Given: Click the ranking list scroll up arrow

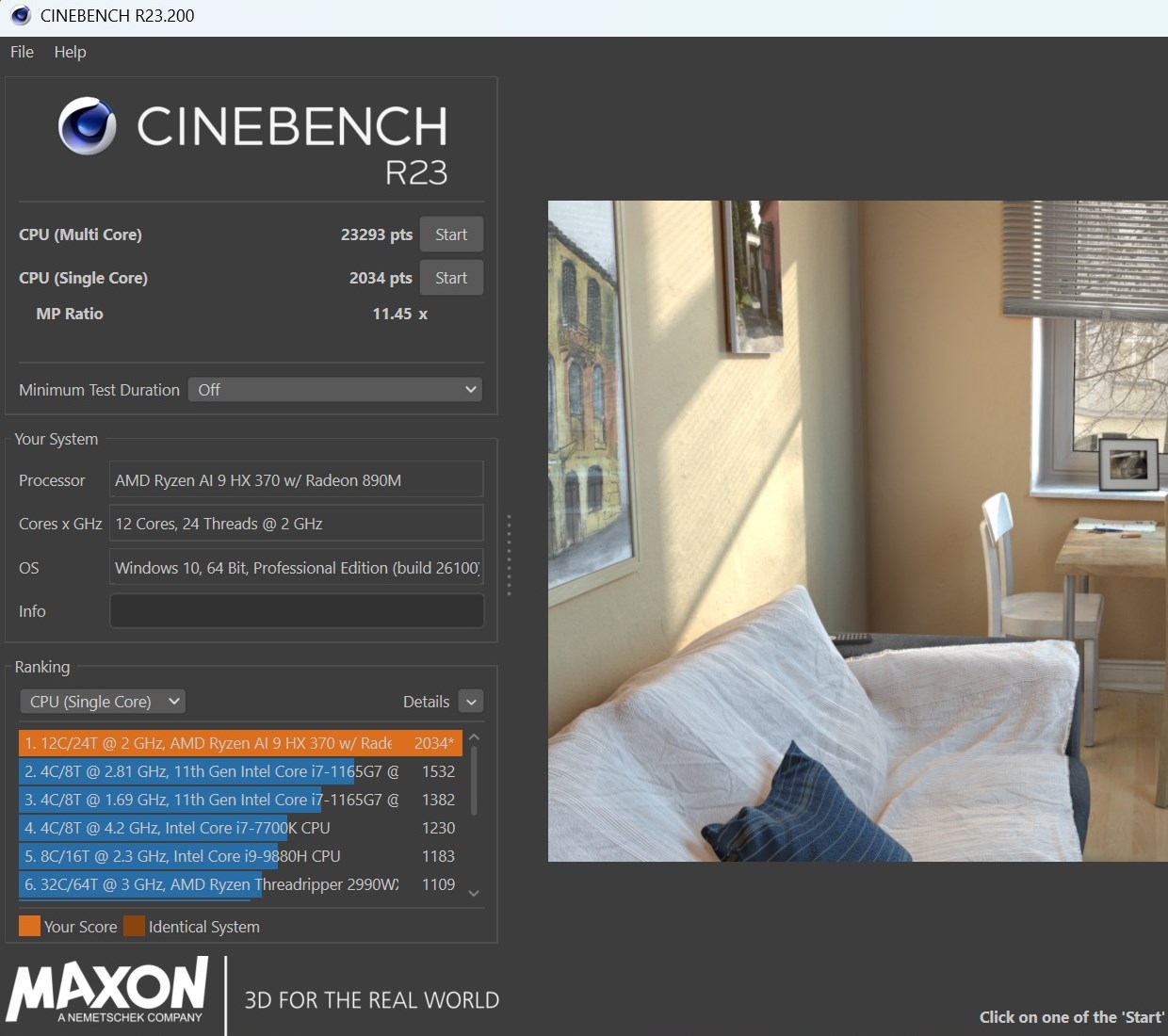Looking at the screenshot, I should 474,737.
